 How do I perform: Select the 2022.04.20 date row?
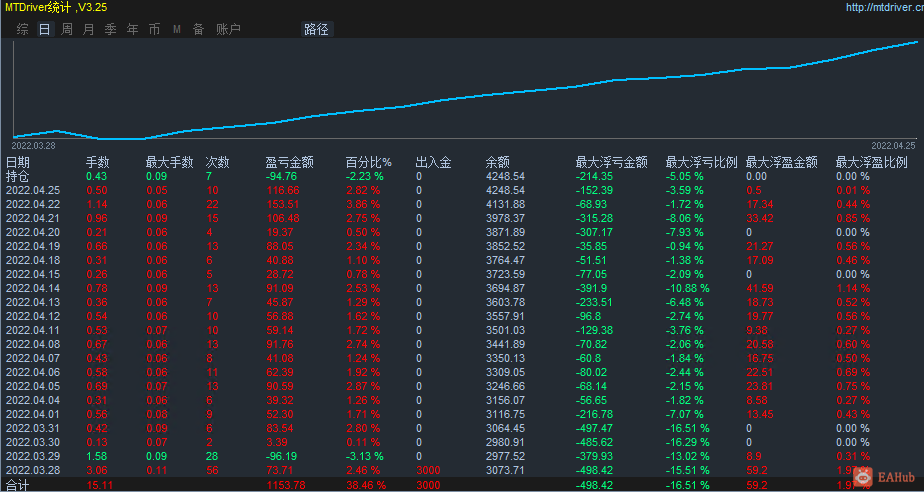32,232
